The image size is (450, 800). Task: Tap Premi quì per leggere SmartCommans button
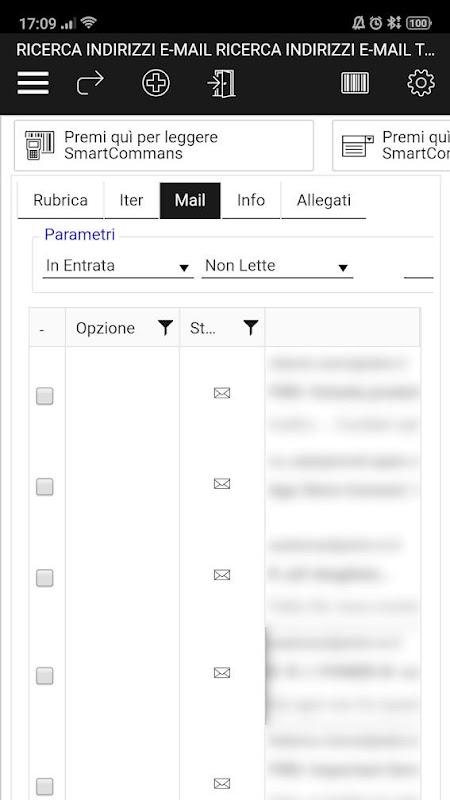(164, 145)
